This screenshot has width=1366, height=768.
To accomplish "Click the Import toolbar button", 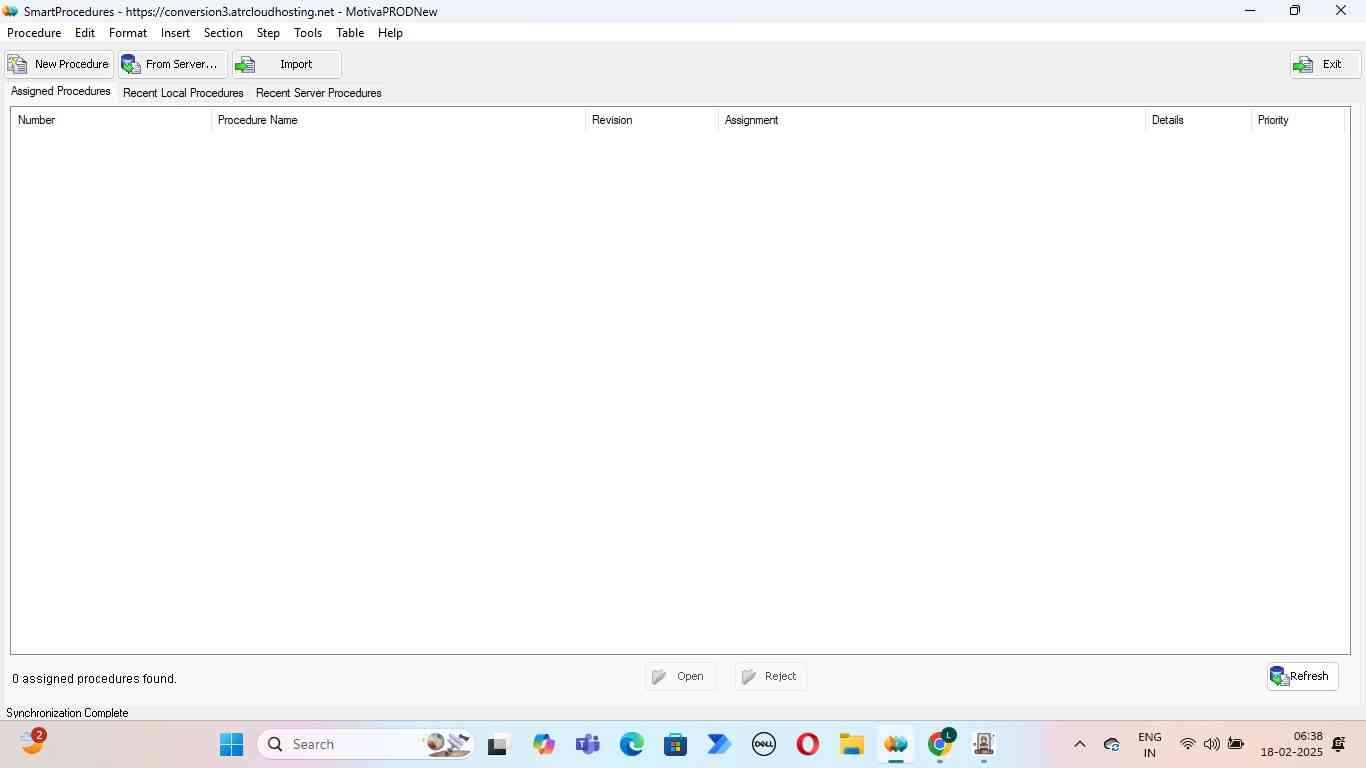I will point(287,64).
